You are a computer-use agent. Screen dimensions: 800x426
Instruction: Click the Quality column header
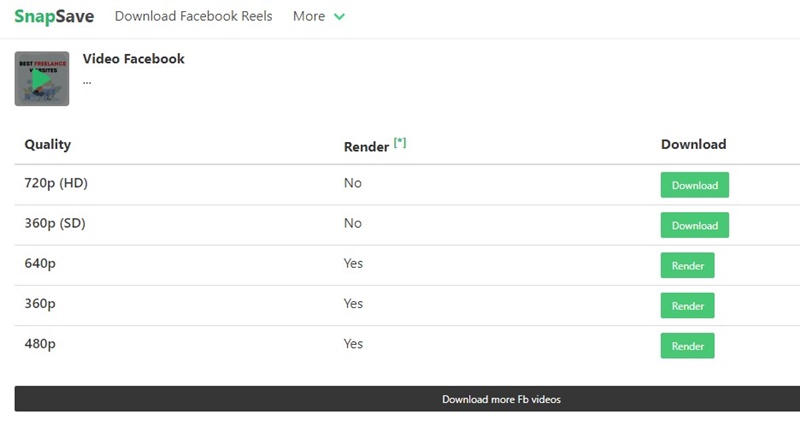[48, 145]
